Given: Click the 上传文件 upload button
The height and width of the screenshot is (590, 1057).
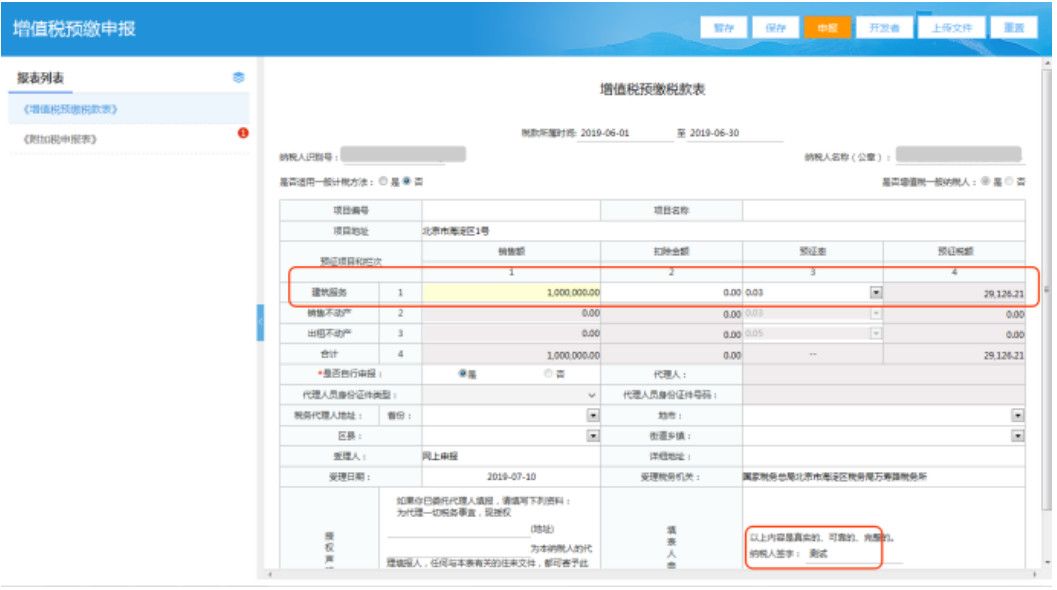Looking at the screenshot, I should tap(951, 28).
